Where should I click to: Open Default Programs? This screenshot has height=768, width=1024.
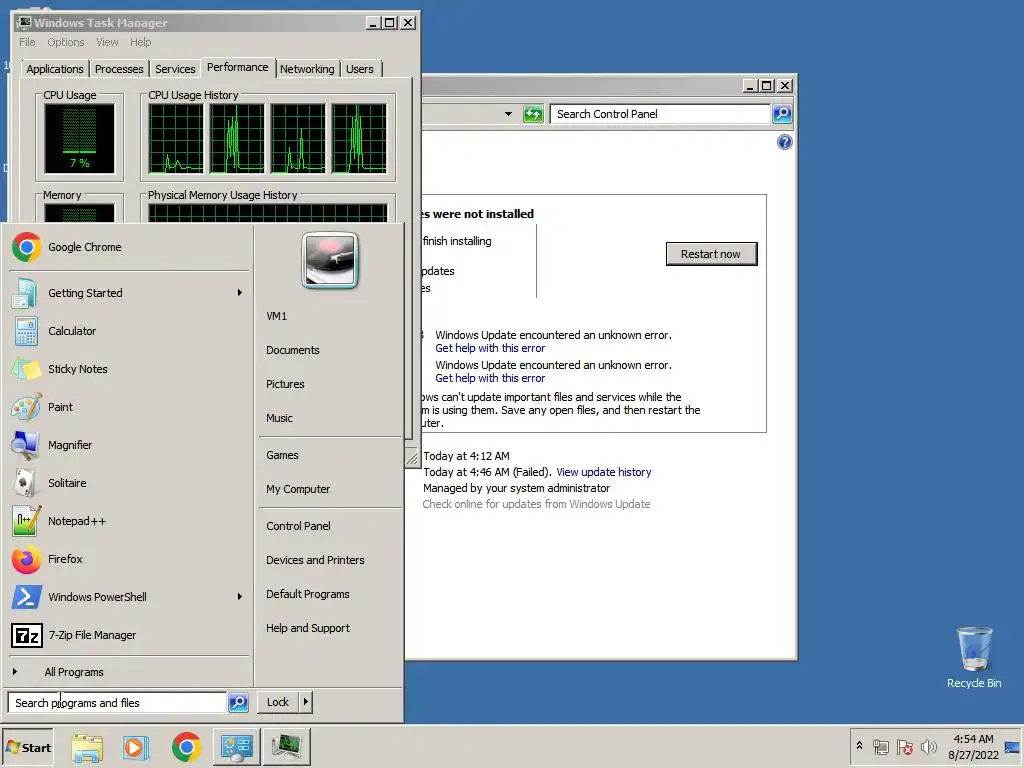(x=330, y=594)
